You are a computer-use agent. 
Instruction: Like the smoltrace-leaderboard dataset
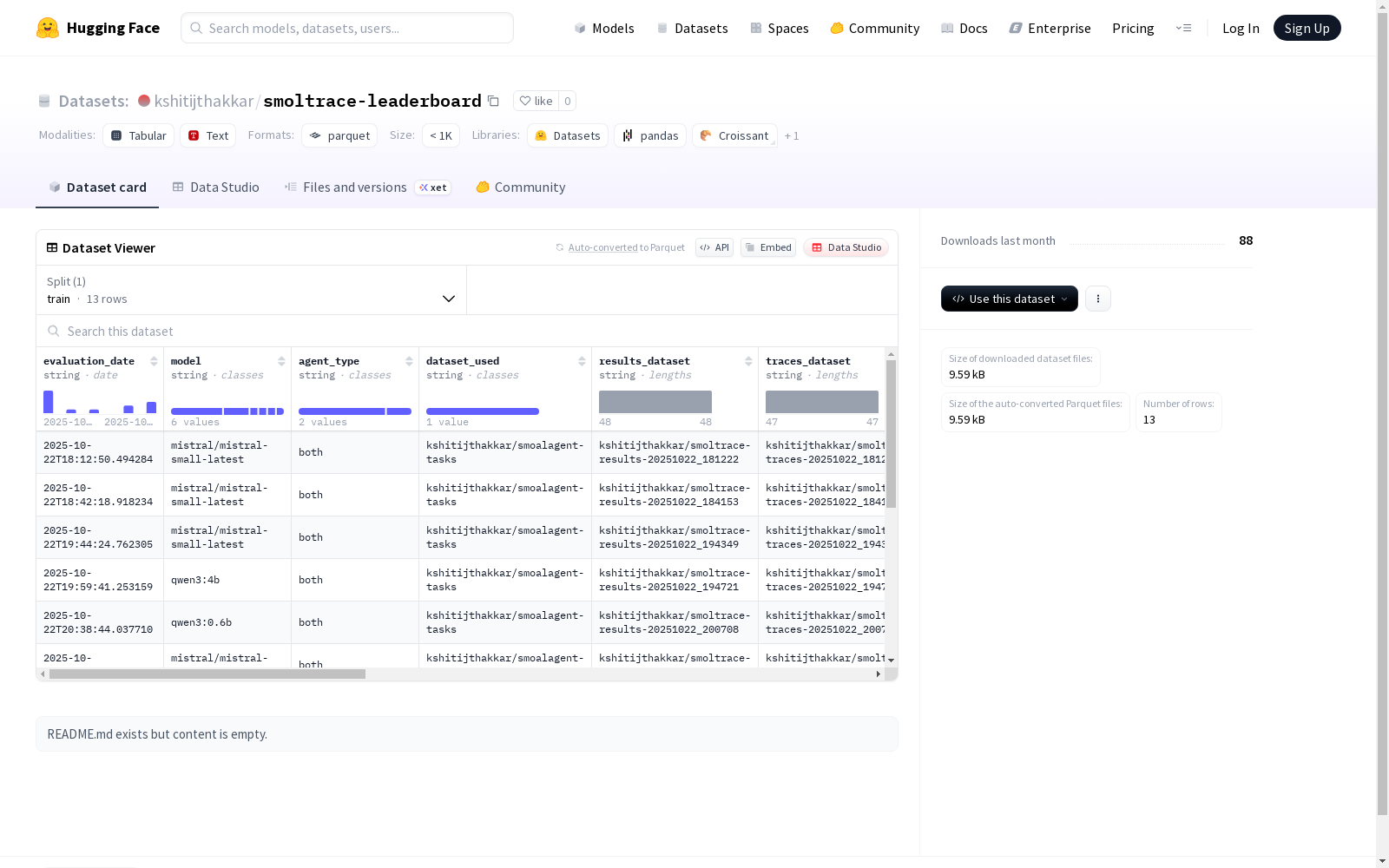click(x=536, y=101)
